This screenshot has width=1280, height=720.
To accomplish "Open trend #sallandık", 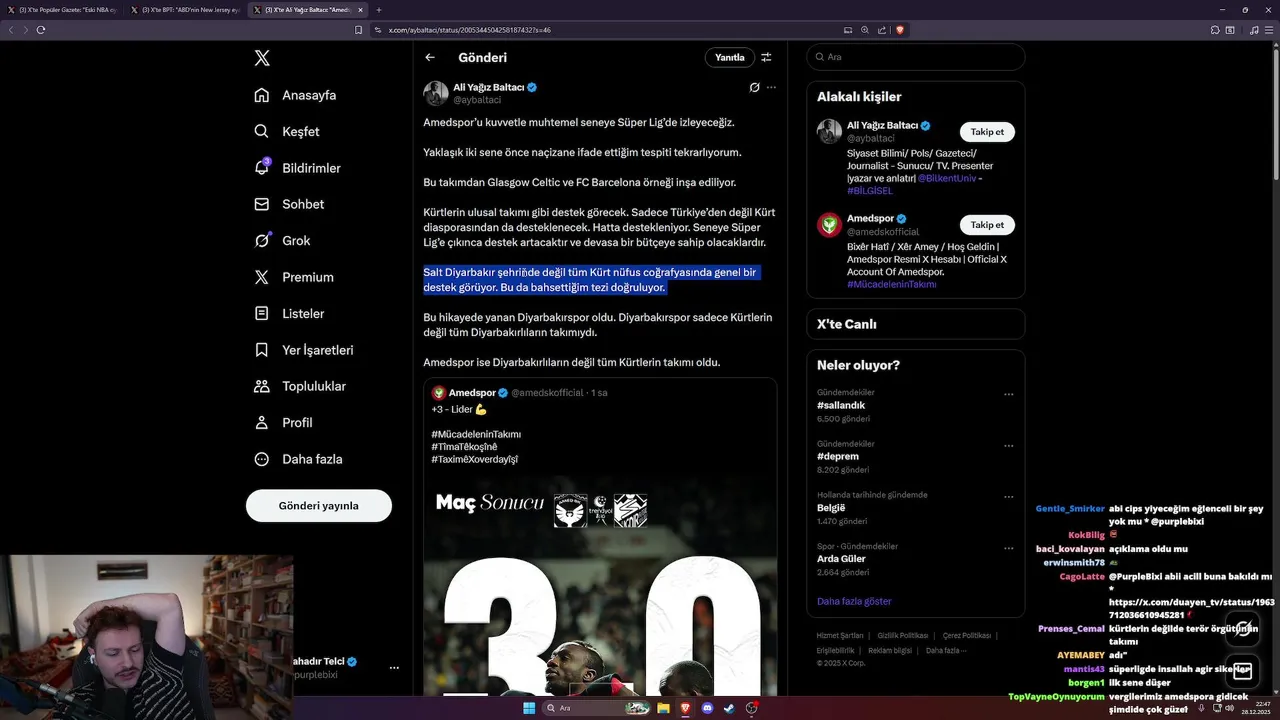I will tap(841, 405).
